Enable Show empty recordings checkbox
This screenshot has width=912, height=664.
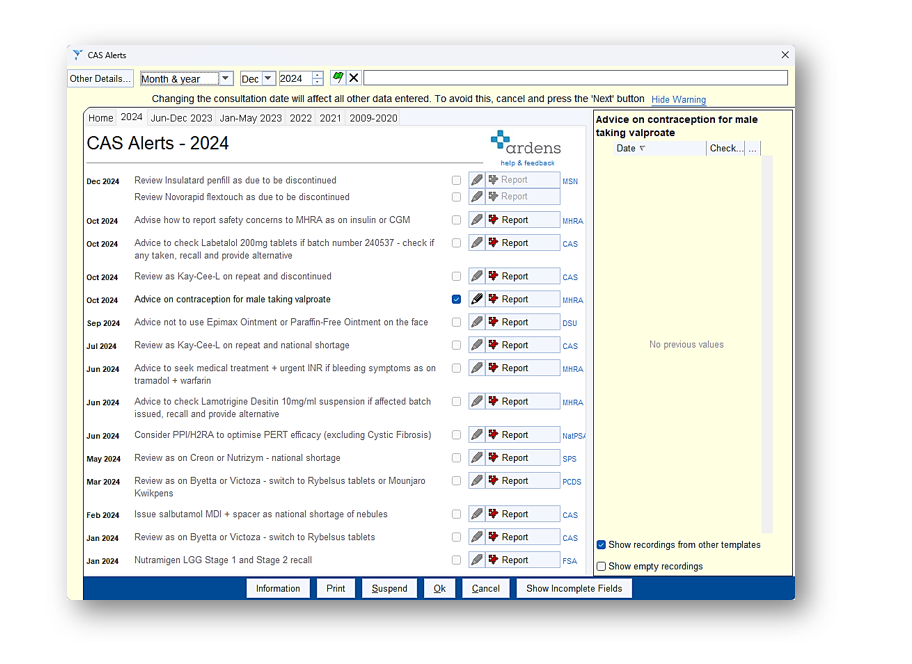[601, 566]
